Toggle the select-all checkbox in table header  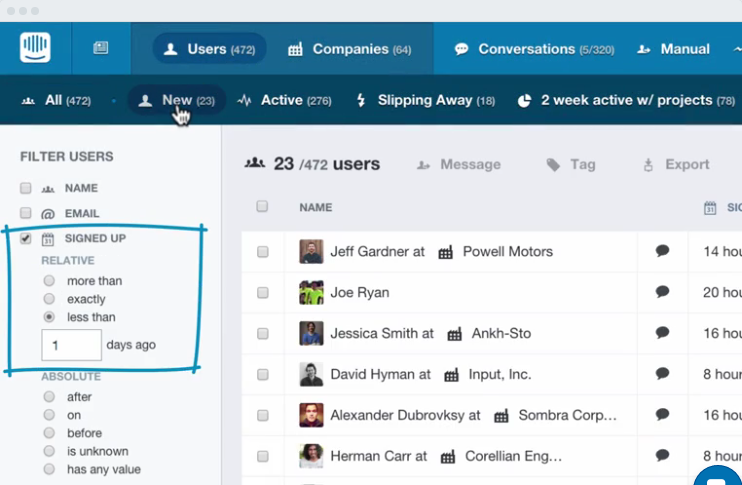pyautogui.click(x=262, y=206)
